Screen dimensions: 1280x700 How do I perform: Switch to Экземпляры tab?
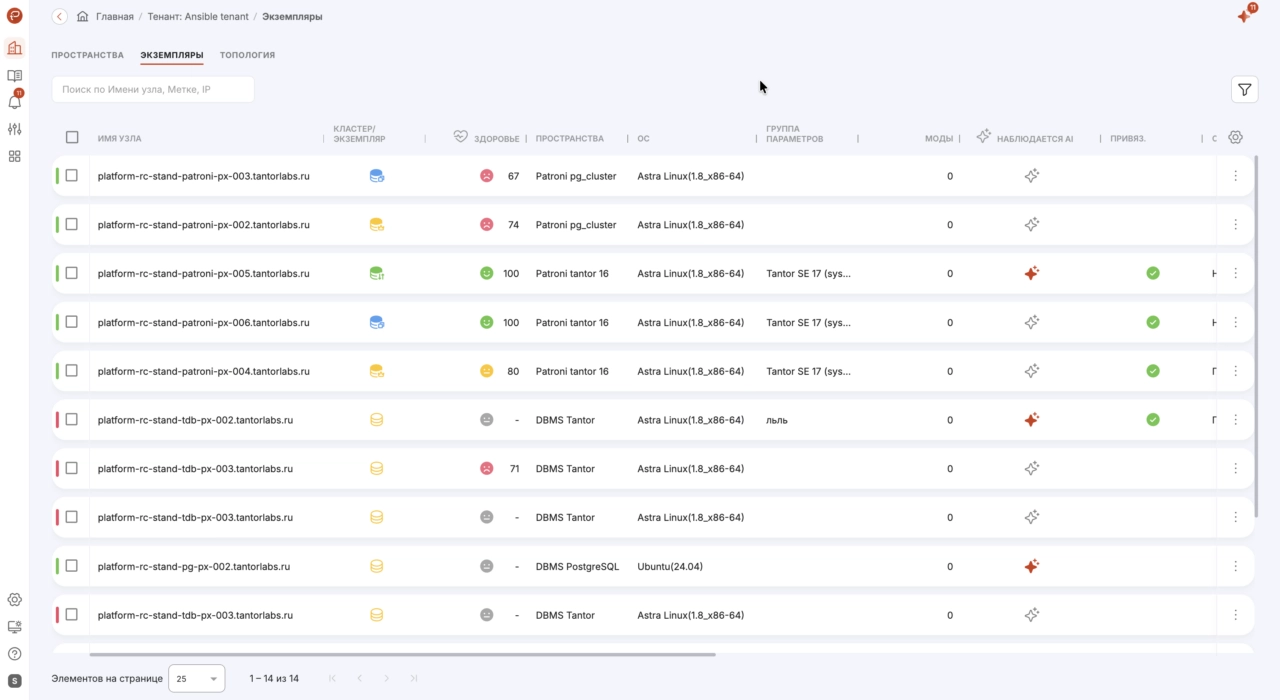point(172,55)
